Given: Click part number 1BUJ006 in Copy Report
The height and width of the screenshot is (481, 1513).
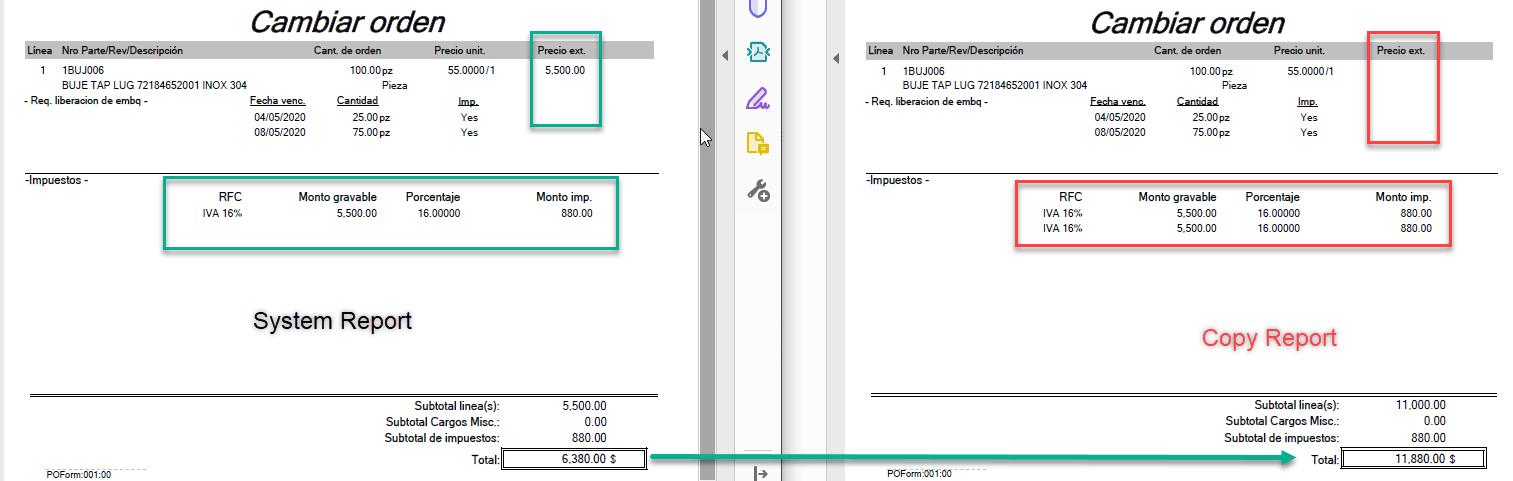Looking at the screenshot, I should point(923,70).
